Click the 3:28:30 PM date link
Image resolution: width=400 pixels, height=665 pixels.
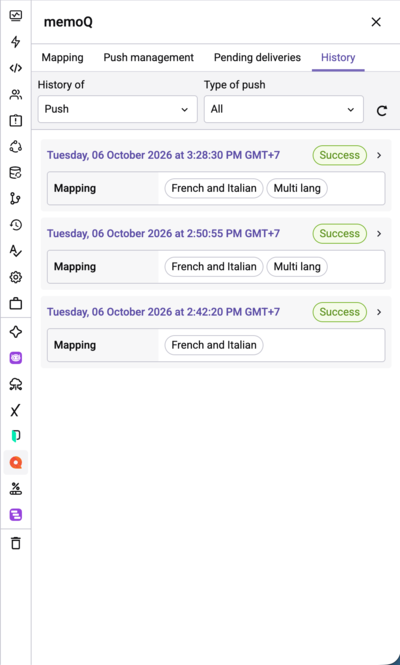click(163, 155)
